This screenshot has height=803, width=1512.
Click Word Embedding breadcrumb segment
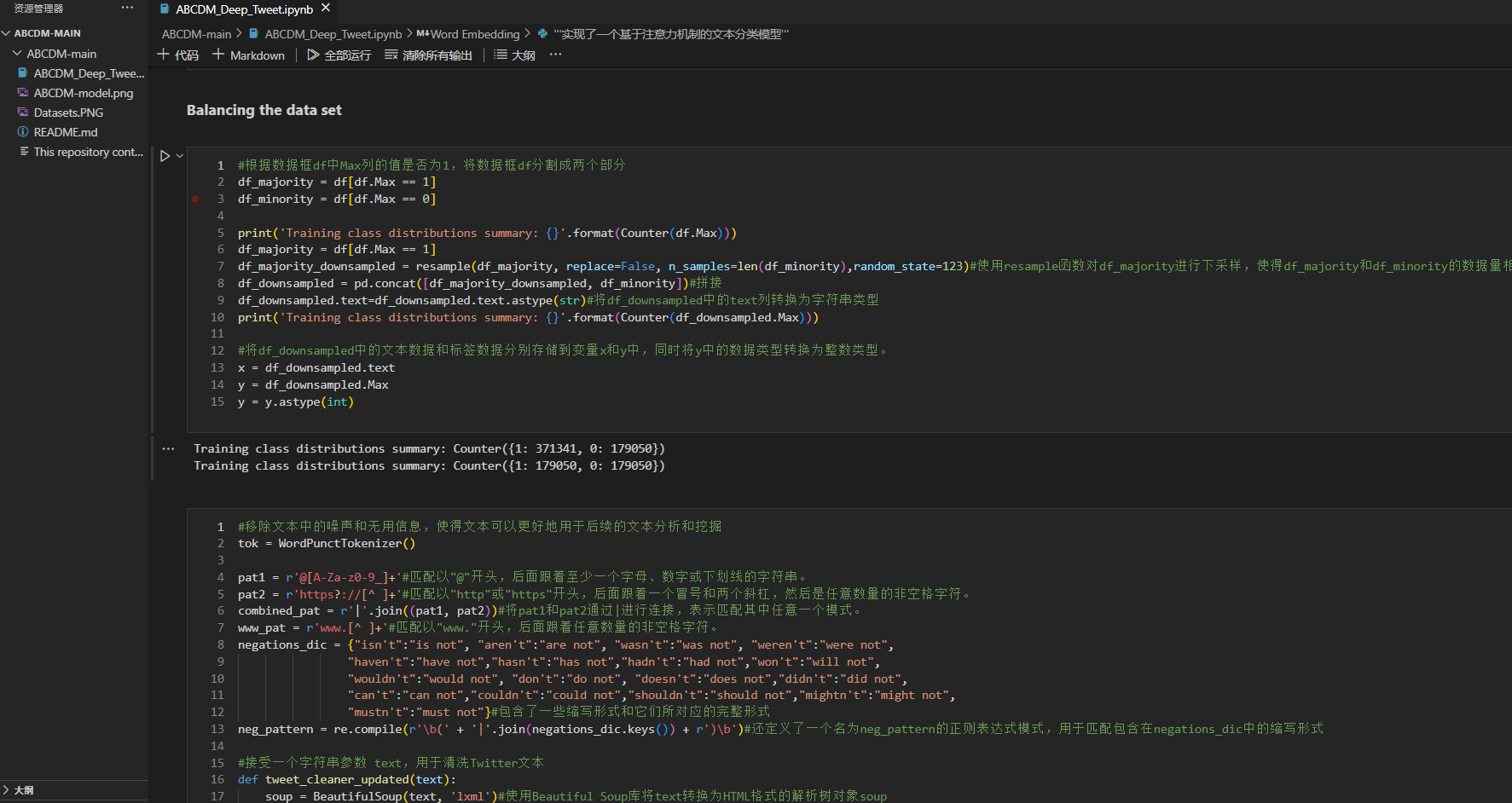tap(475, 34)
